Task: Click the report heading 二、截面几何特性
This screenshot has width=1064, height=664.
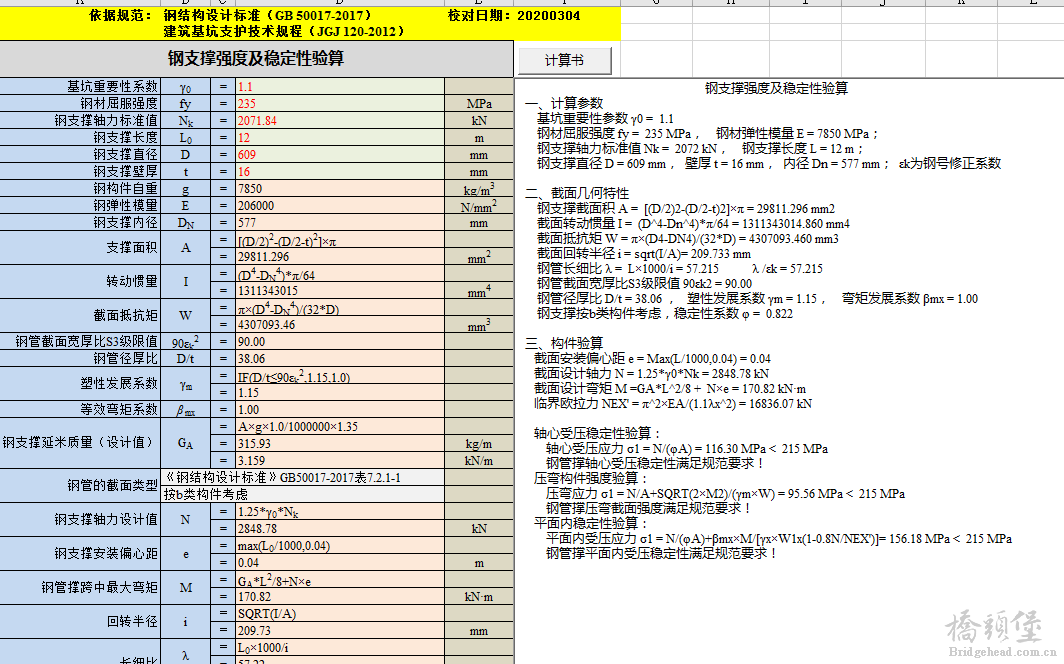Action: click(577, 193)
